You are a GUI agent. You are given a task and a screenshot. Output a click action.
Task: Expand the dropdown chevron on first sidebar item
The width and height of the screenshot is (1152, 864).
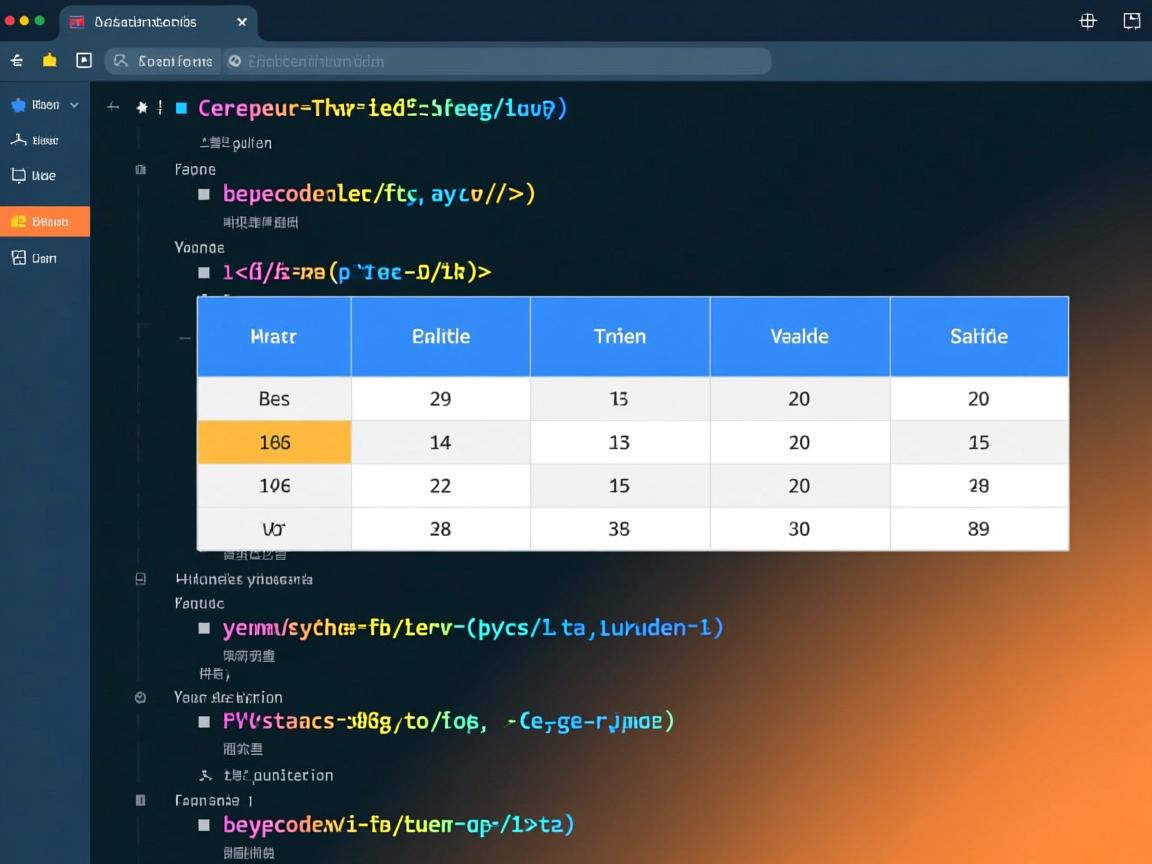click(x=74, y=105)
